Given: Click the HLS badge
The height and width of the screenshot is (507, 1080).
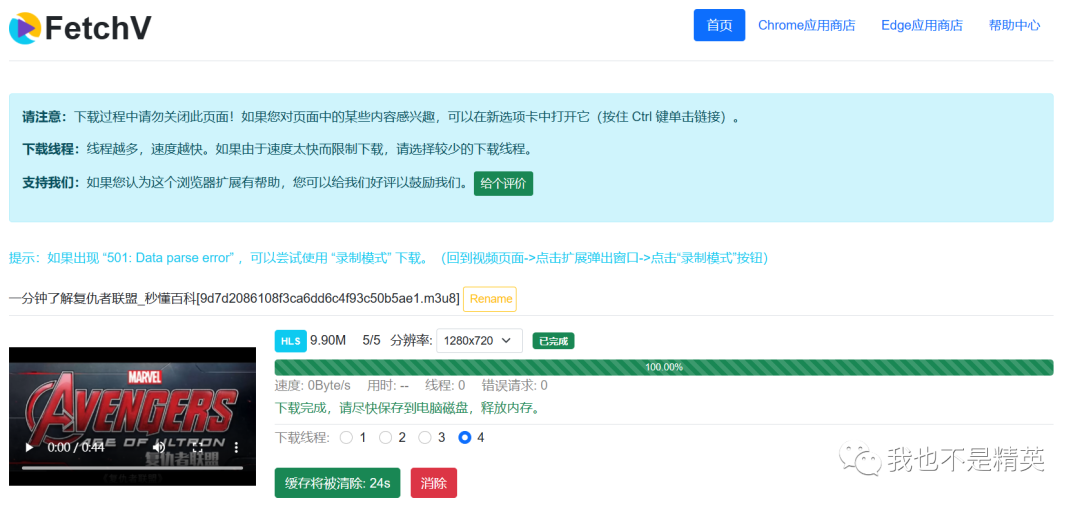Looking at the screenshot, I should (x=291, y=340).
